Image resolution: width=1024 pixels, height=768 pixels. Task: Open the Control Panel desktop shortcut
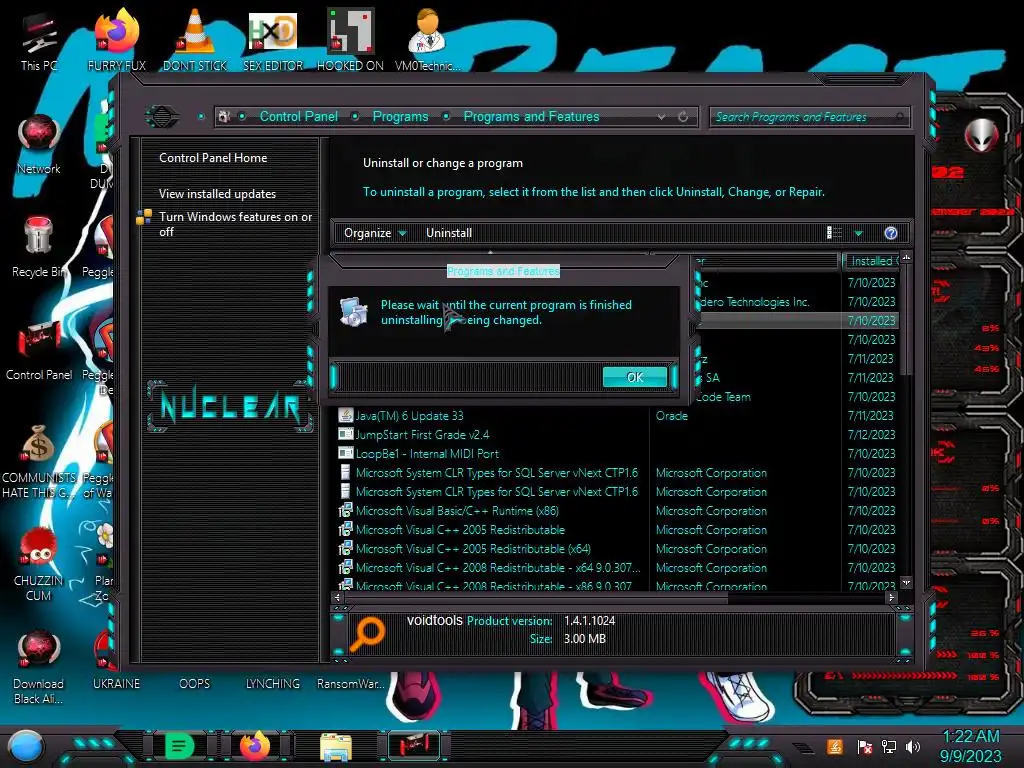click(39, 350)
